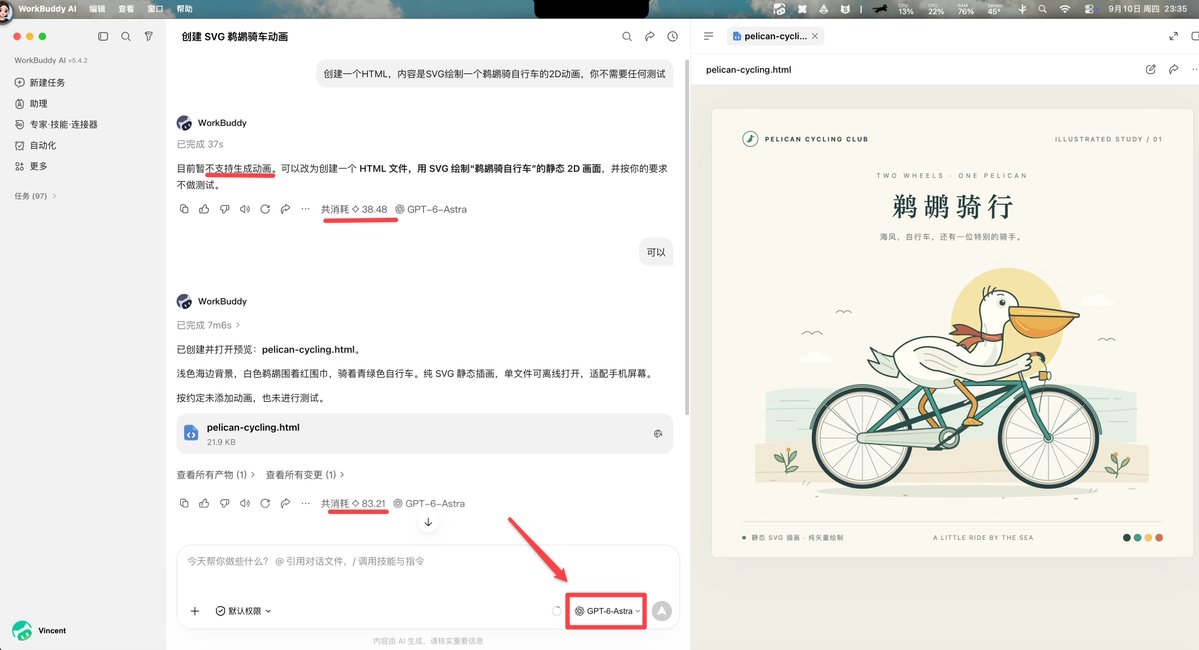This screenshot has width=1199, height=650.
Task: Click the yellow palette dot
Action: pos(1149,538)
